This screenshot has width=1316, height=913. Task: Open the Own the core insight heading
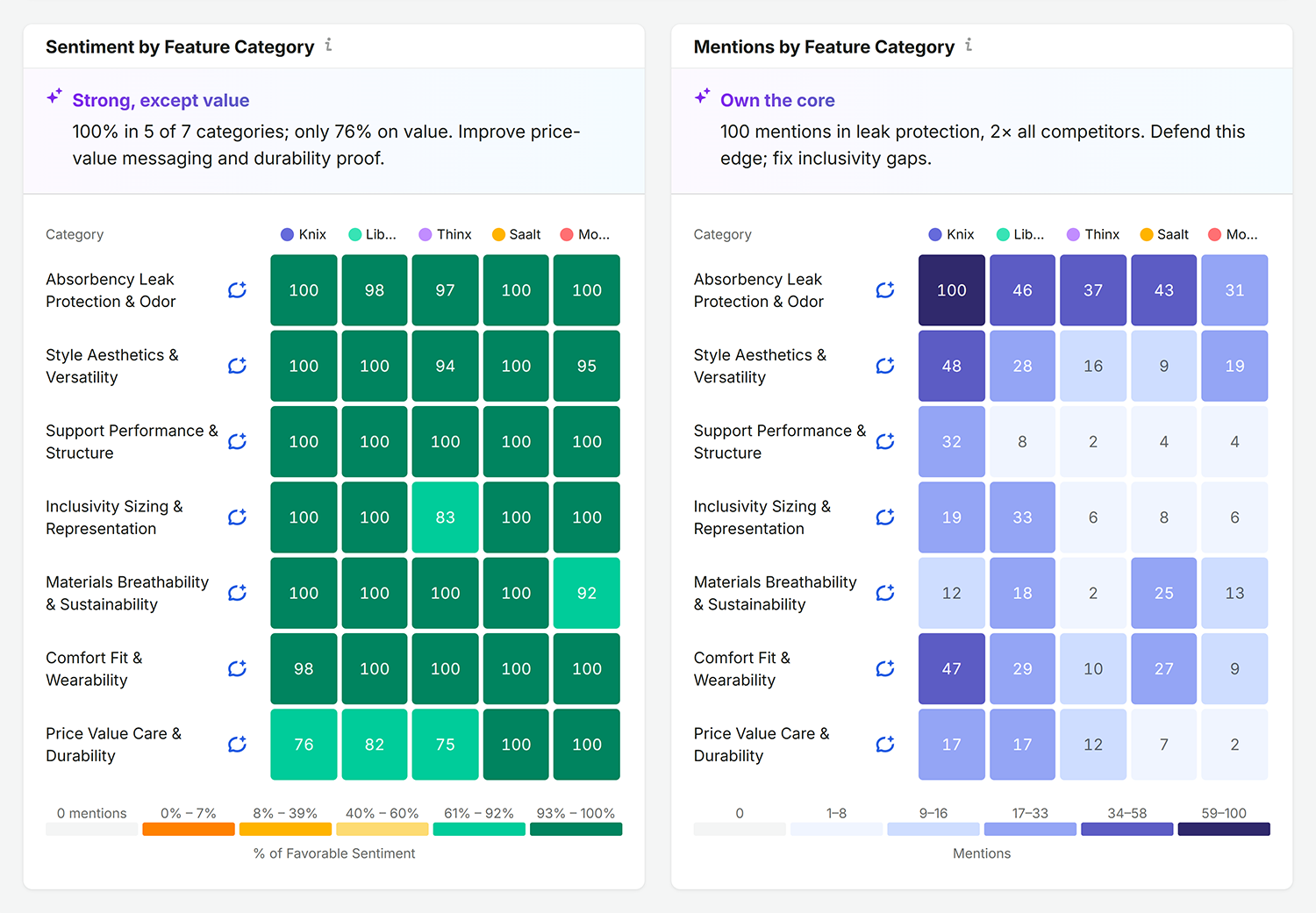click(777, 100)
